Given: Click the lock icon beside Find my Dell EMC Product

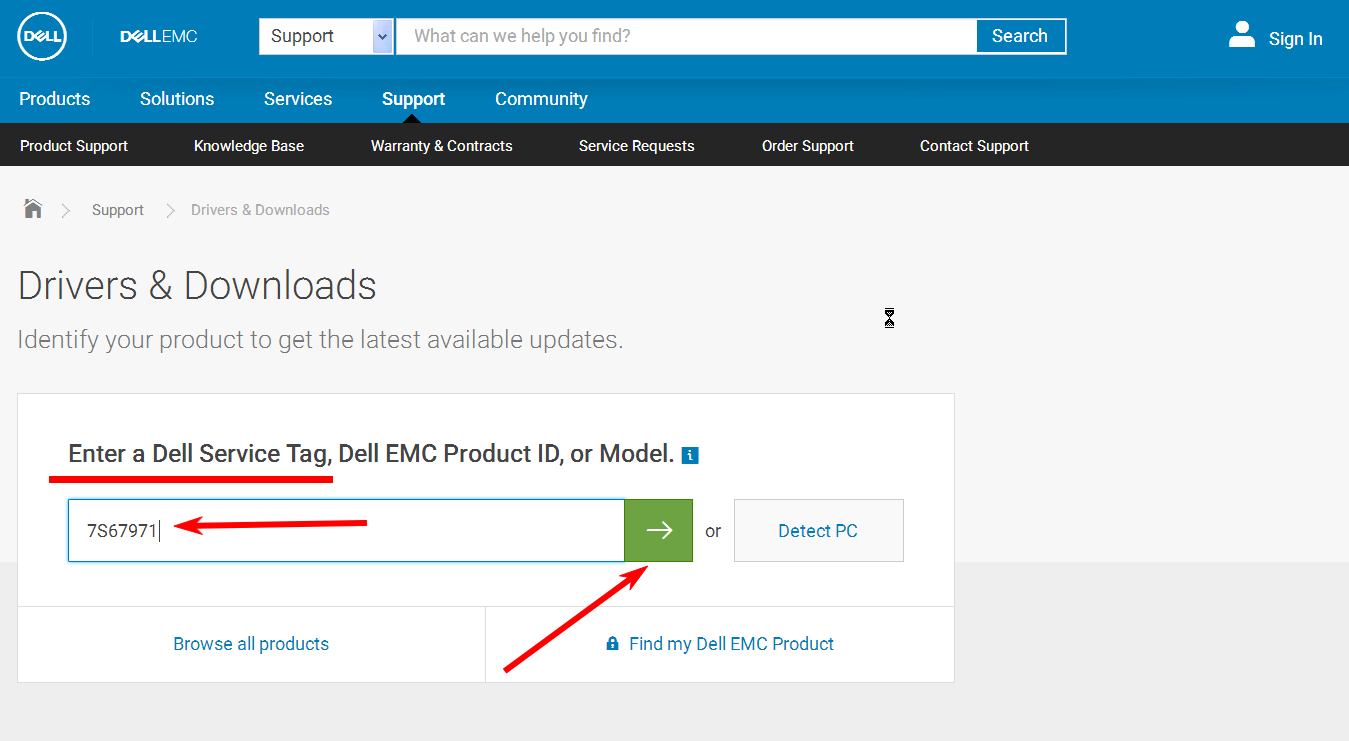Looking at the screenshot, I should (x=612, y=644).
